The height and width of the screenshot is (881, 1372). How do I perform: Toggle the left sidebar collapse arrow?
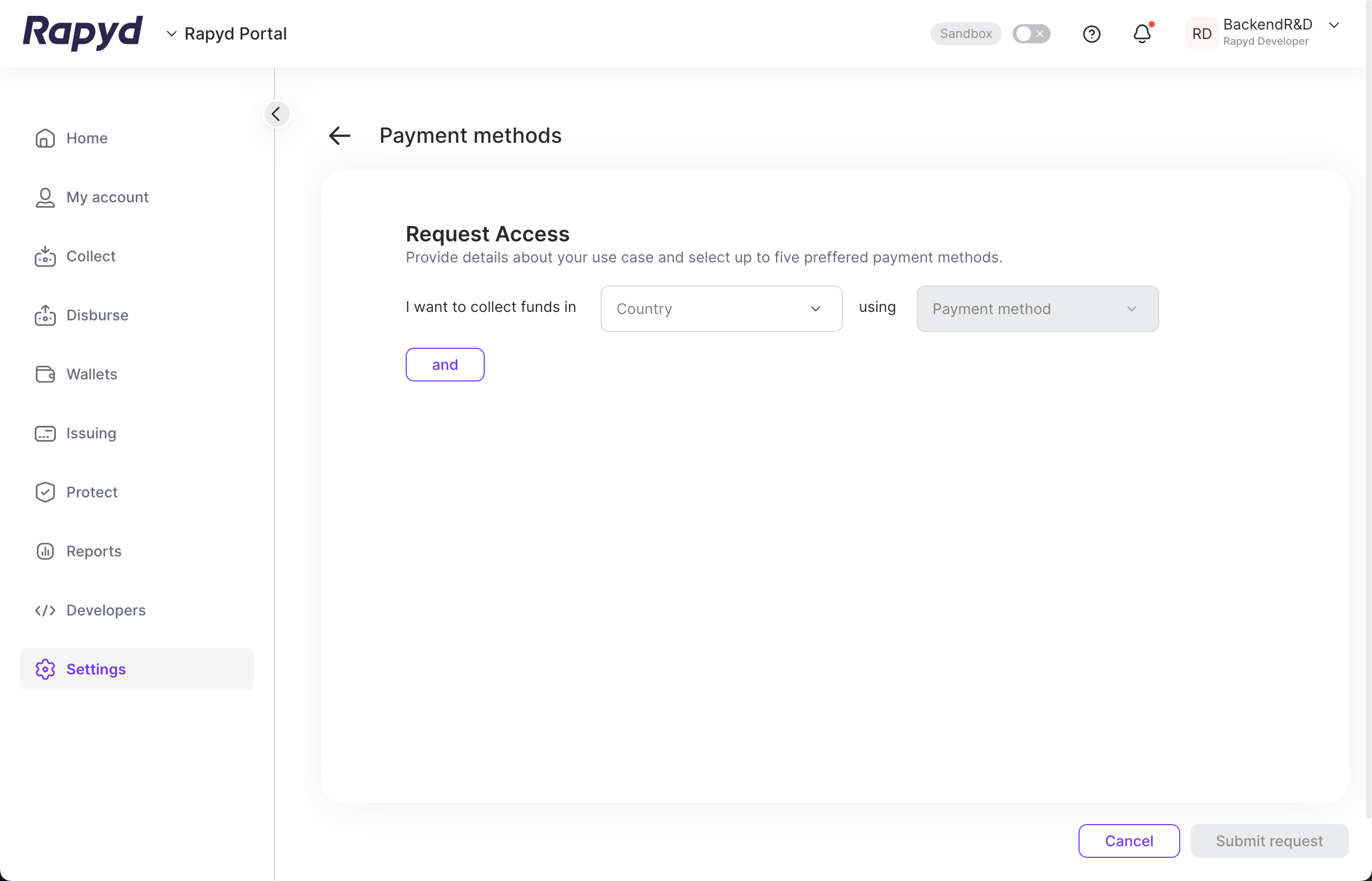point(277,114)
